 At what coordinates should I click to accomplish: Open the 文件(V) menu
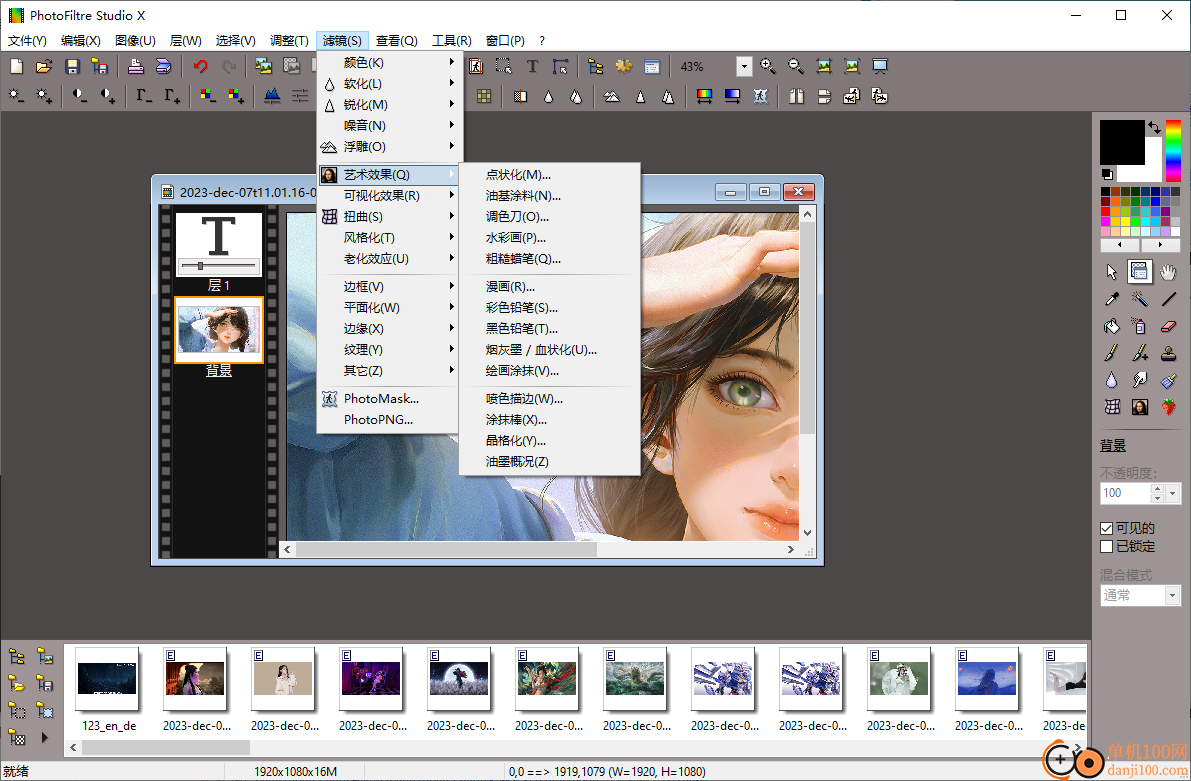[x=27, y=40]
